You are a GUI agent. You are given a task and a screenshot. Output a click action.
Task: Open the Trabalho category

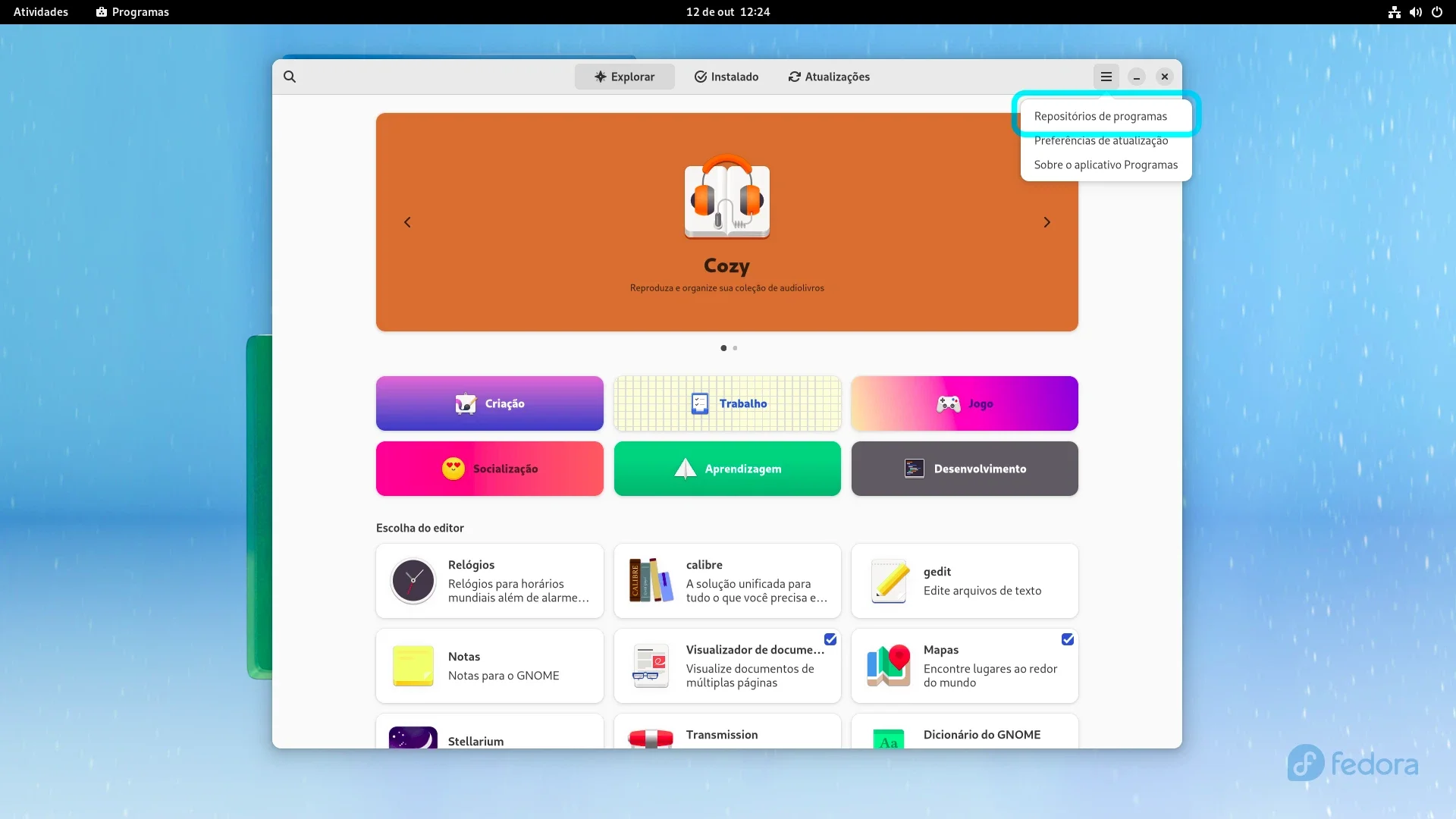coord(727,403)
